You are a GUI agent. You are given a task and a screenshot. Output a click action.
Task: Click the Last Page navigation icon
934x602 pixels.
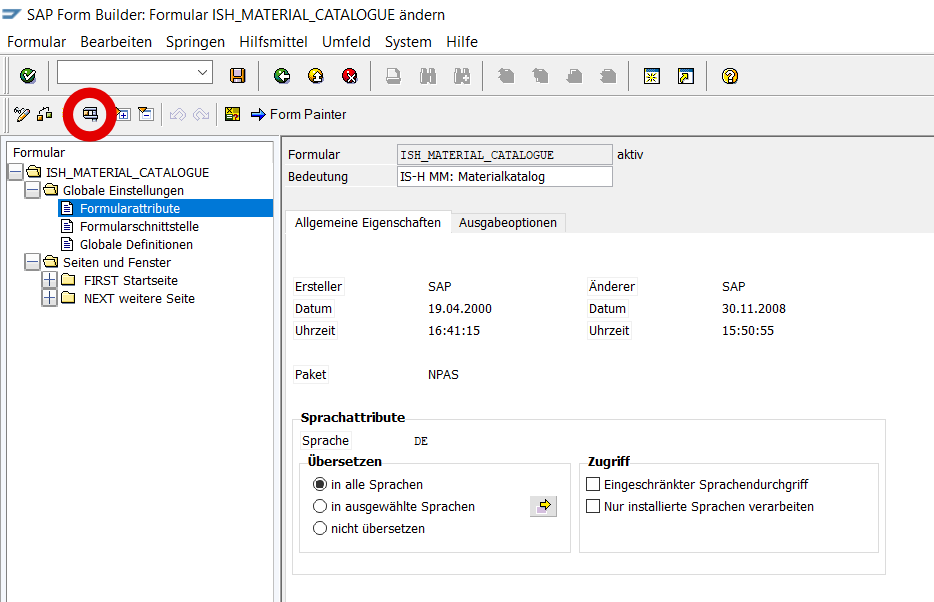point(608,76)
